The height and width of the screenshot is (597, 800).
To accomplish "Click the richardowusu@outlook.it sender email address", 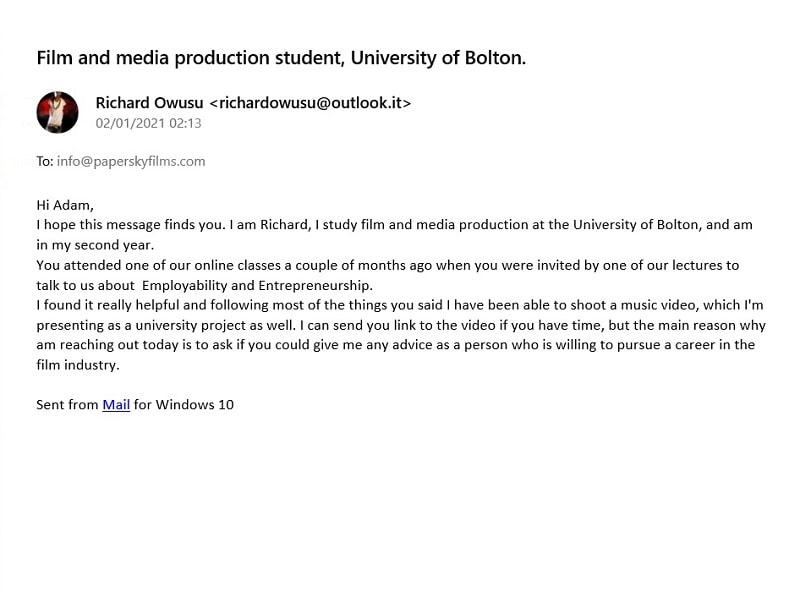I will (x=310, y=103).
